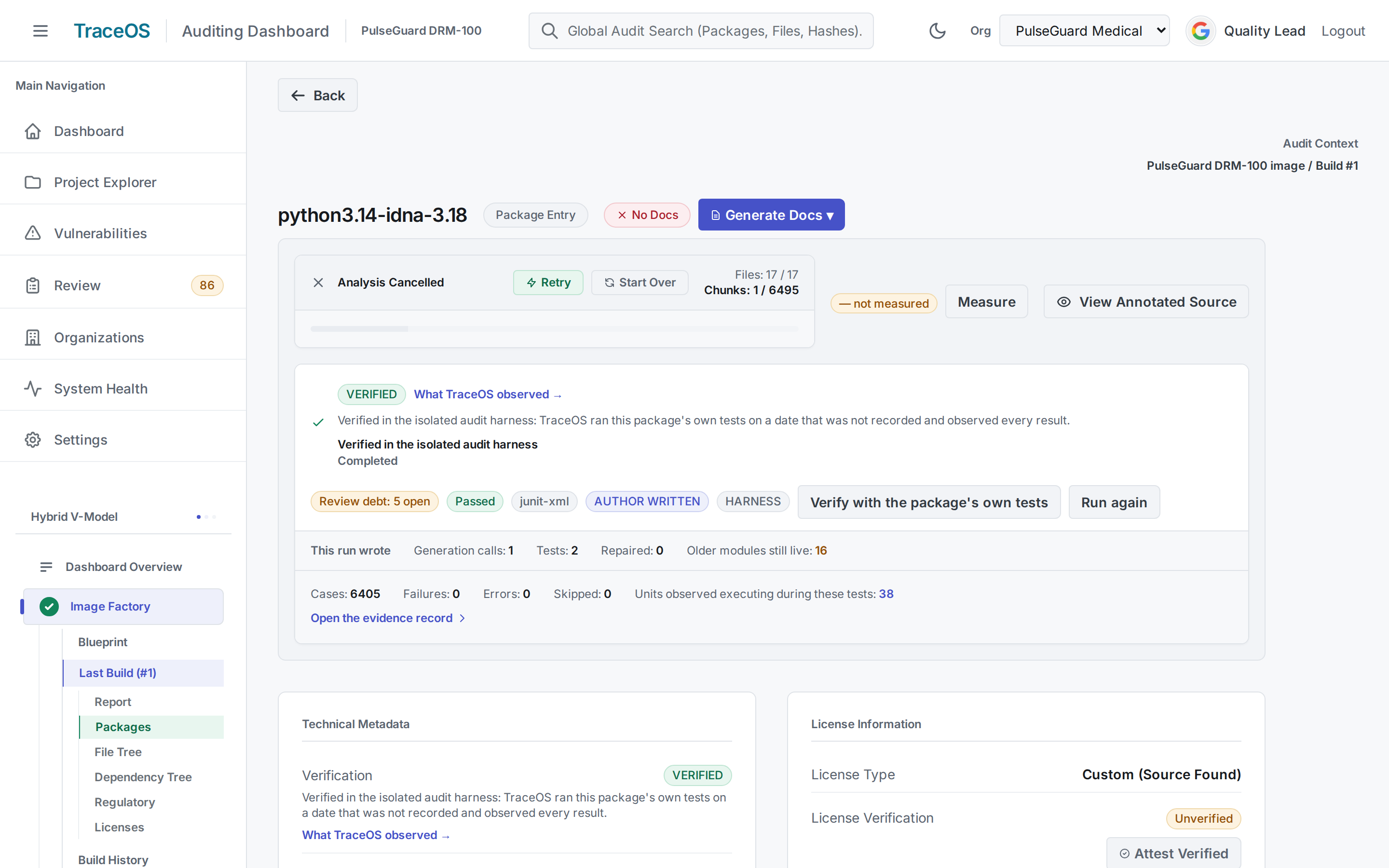The height and width of the screenshot is (868, 1389).
Task: Open Dashboard home icon in sidebar
Action: coord(33,132)
